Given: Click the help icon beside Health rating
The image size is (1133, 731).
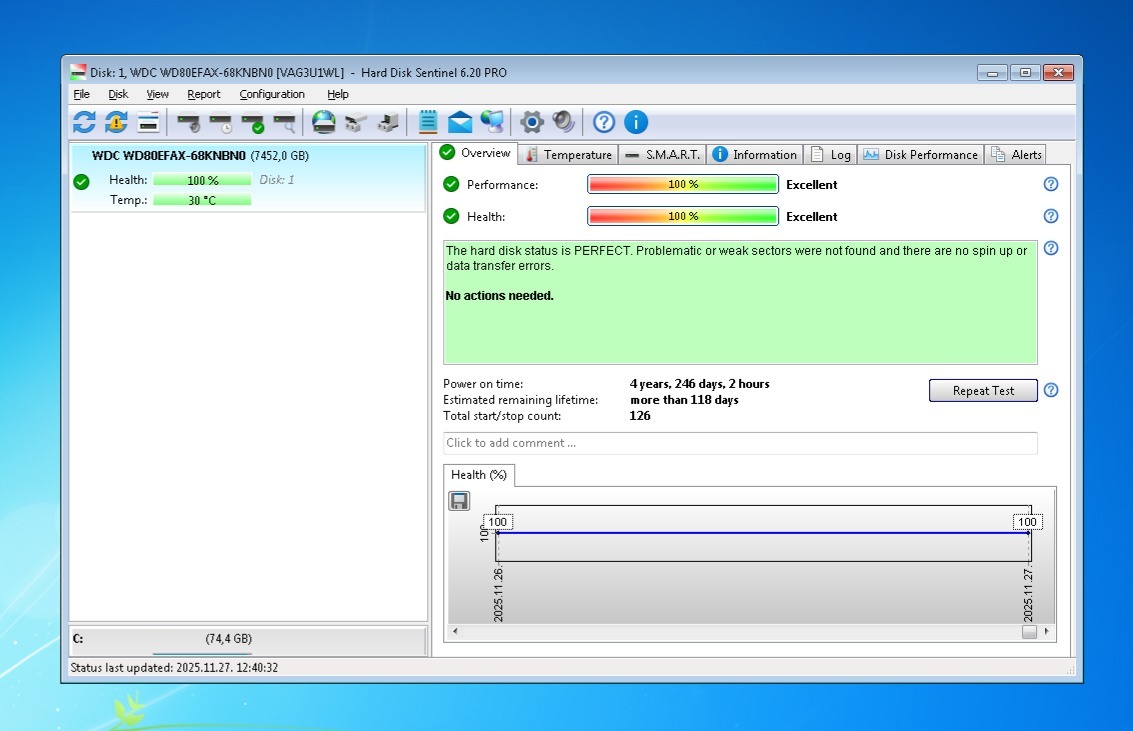Looking at the screenshot, I should point(1051,216).
